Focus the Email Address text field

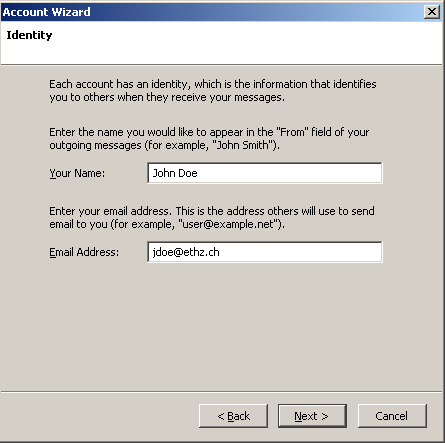(x=265, y=252)
